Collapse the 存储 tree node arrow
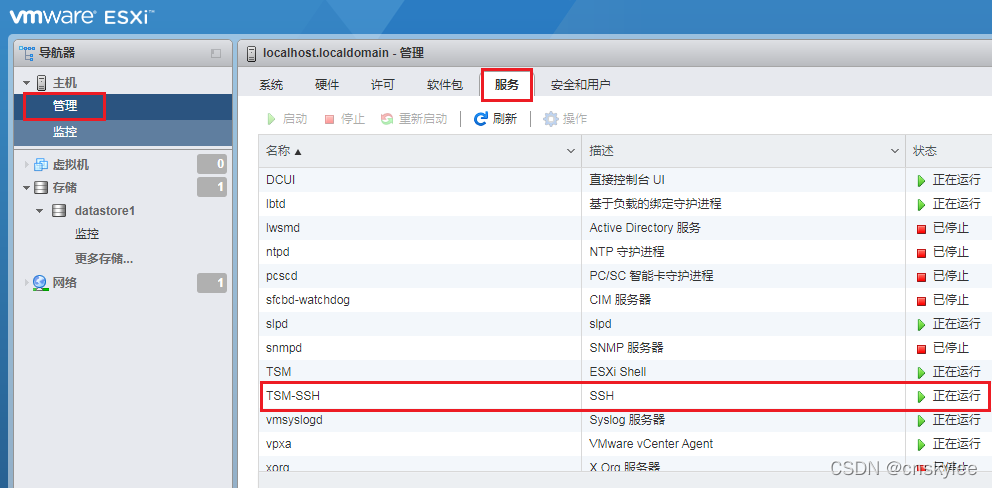Viewport: 992px width, 488px height. (x=27, y=188)
